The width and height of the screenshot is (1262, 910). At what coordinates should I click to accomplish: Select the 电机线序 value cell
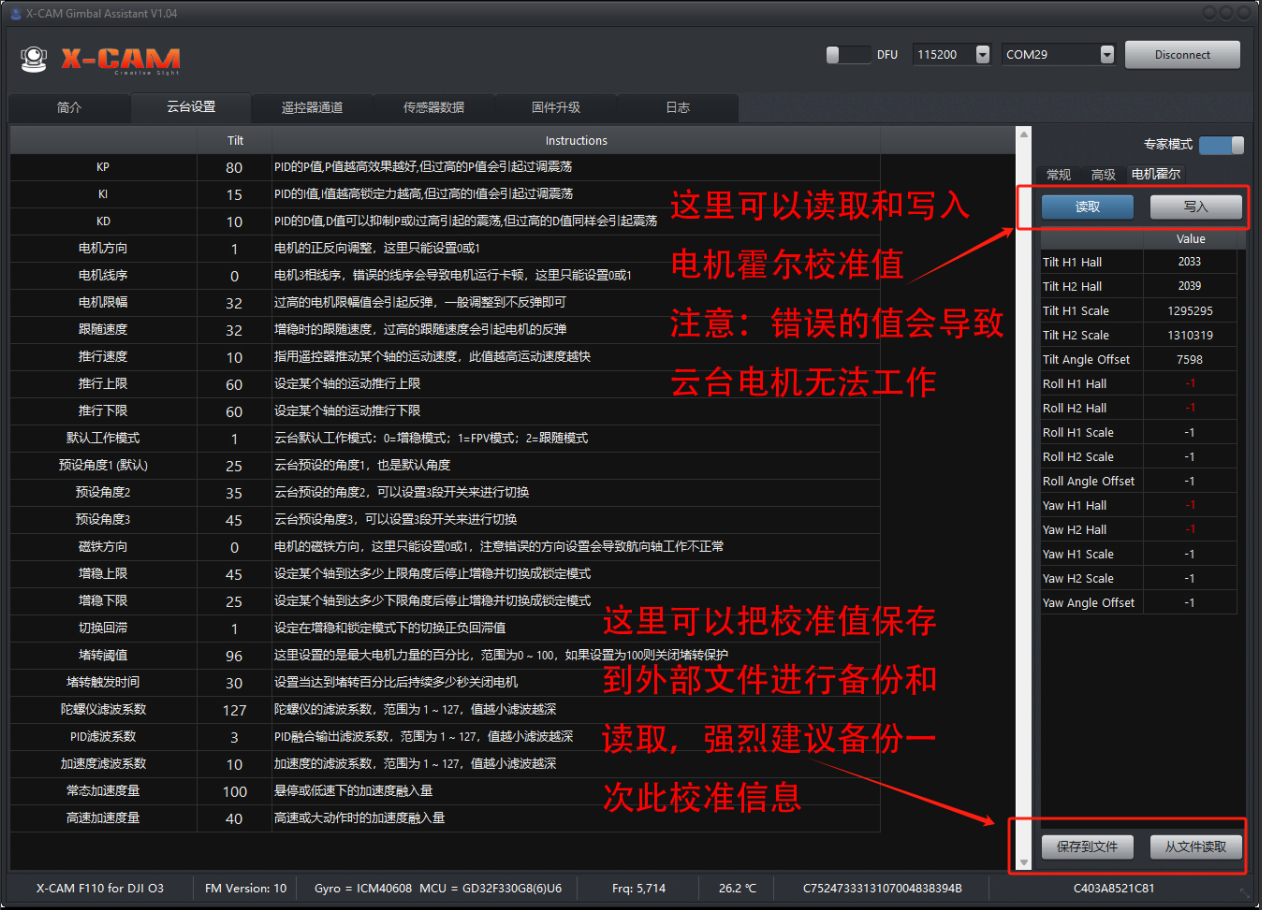click(234, 275)
